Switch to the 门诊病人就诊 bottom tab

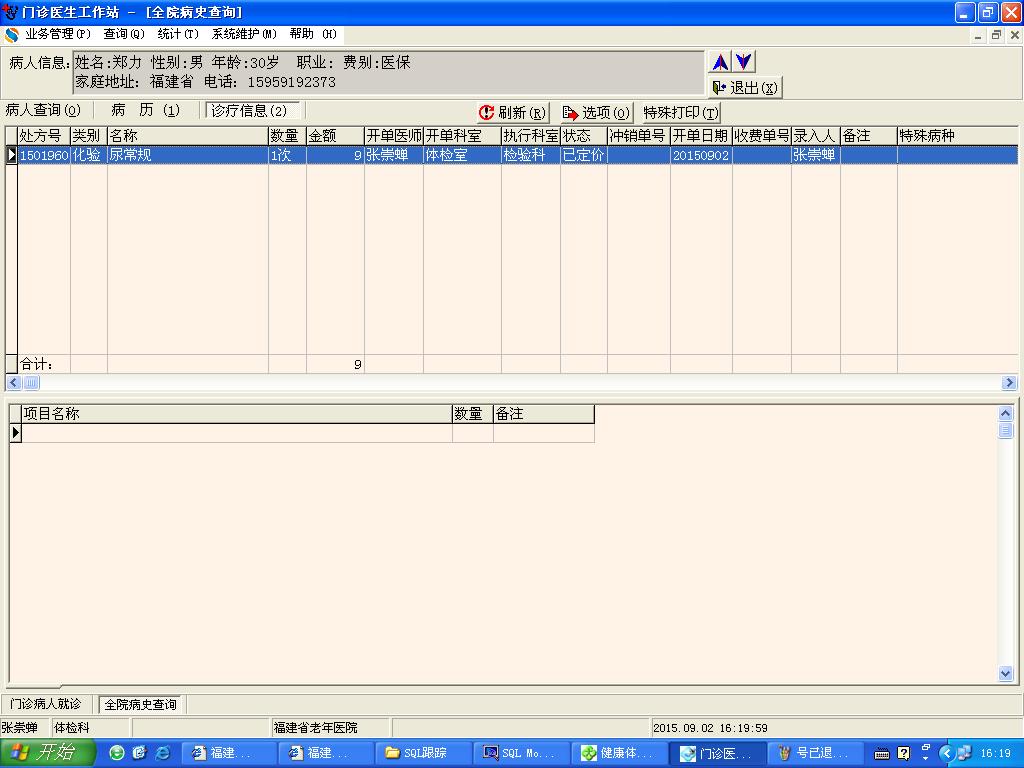pos(46,704)
